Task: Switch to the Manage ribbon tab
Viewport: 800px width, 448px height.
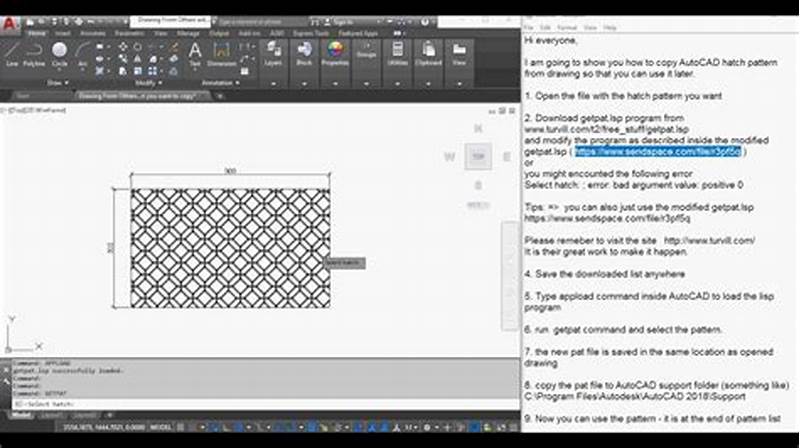Action: coord(188,34)
